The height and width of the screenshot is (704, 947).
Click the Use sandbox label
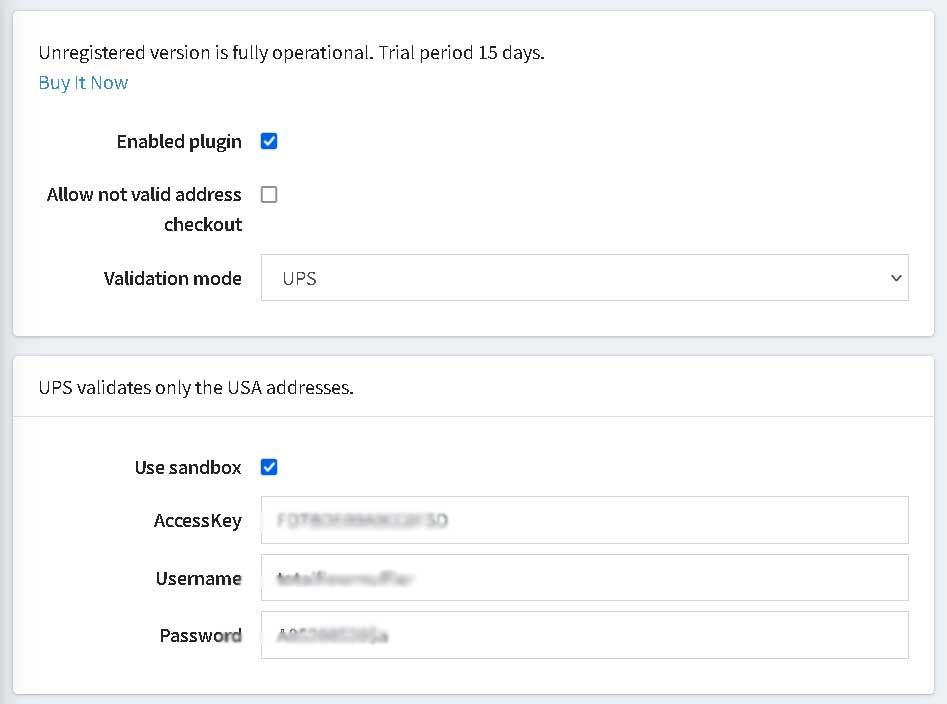click(x=188, y=467)
